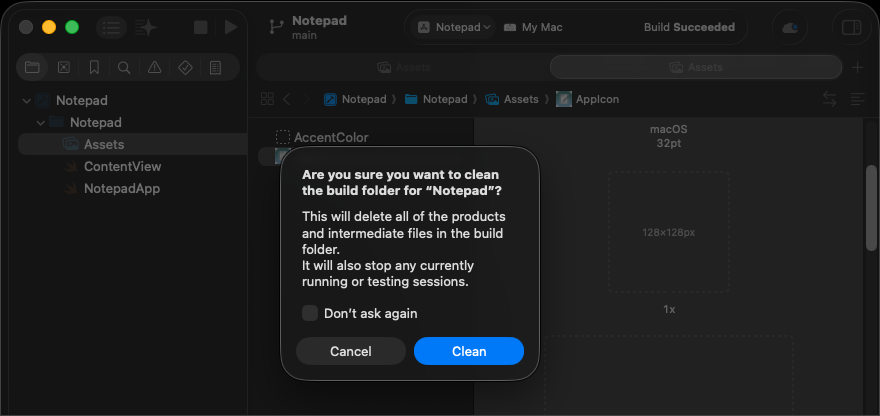
Task: Switch to the right Assets tab
Action: [695, 67]
